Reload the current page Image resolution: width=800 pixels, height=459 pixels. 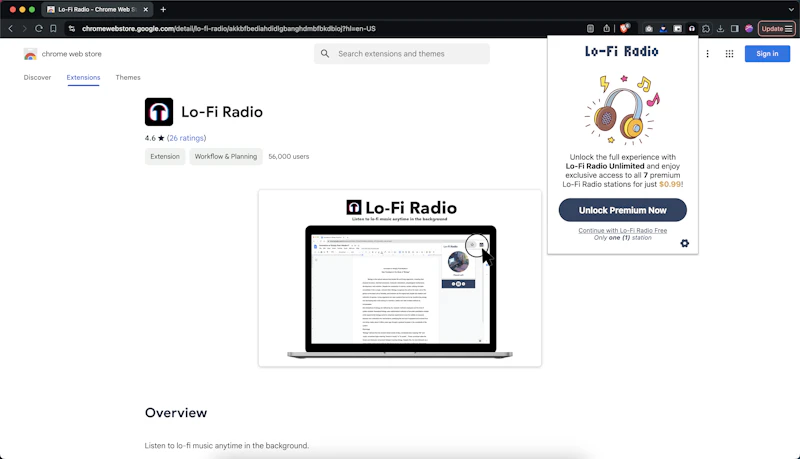[x=39, y=29]
